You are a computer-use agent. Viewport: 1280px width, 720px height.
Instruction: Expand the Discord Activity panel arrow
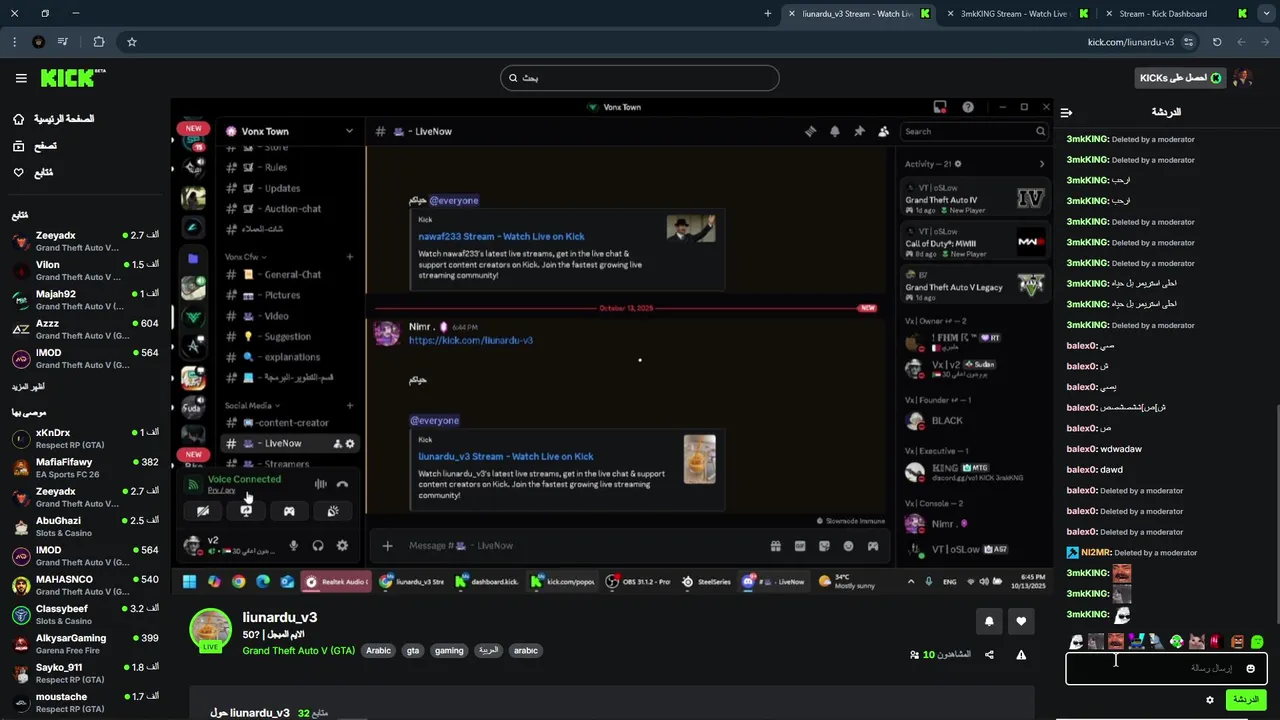1041,164
